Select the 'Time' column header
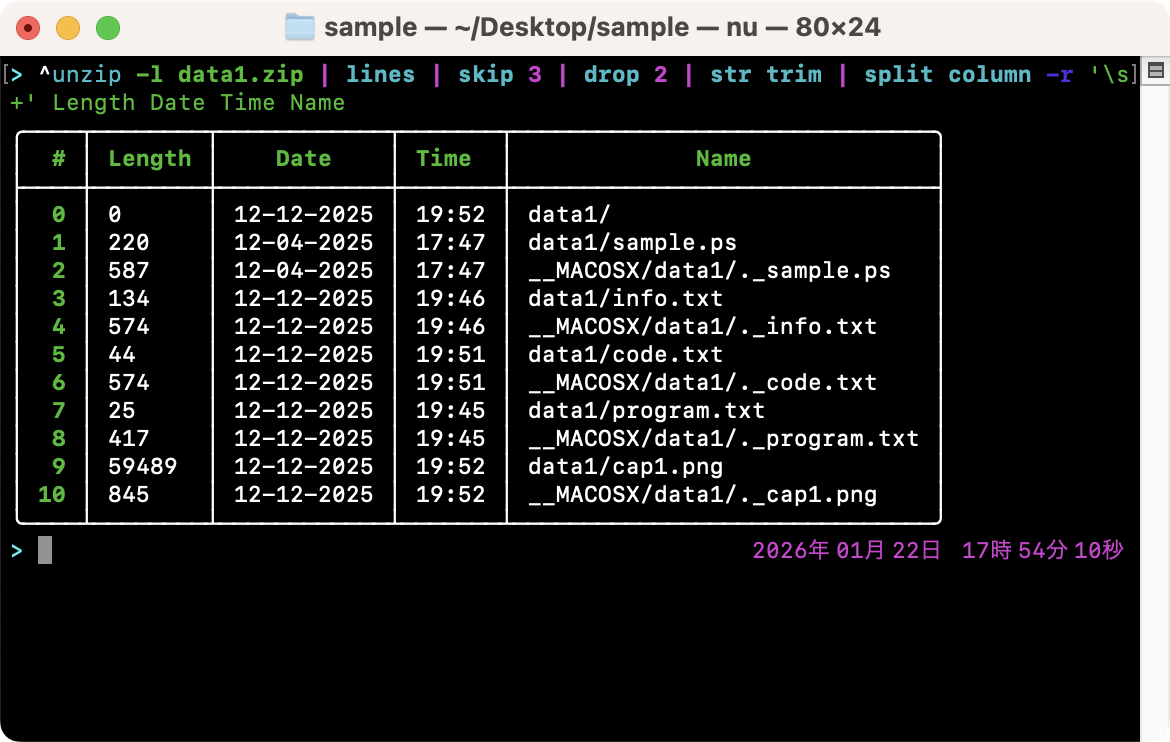The height and width of the screenshot is (742, 1170). click(444, 158)
